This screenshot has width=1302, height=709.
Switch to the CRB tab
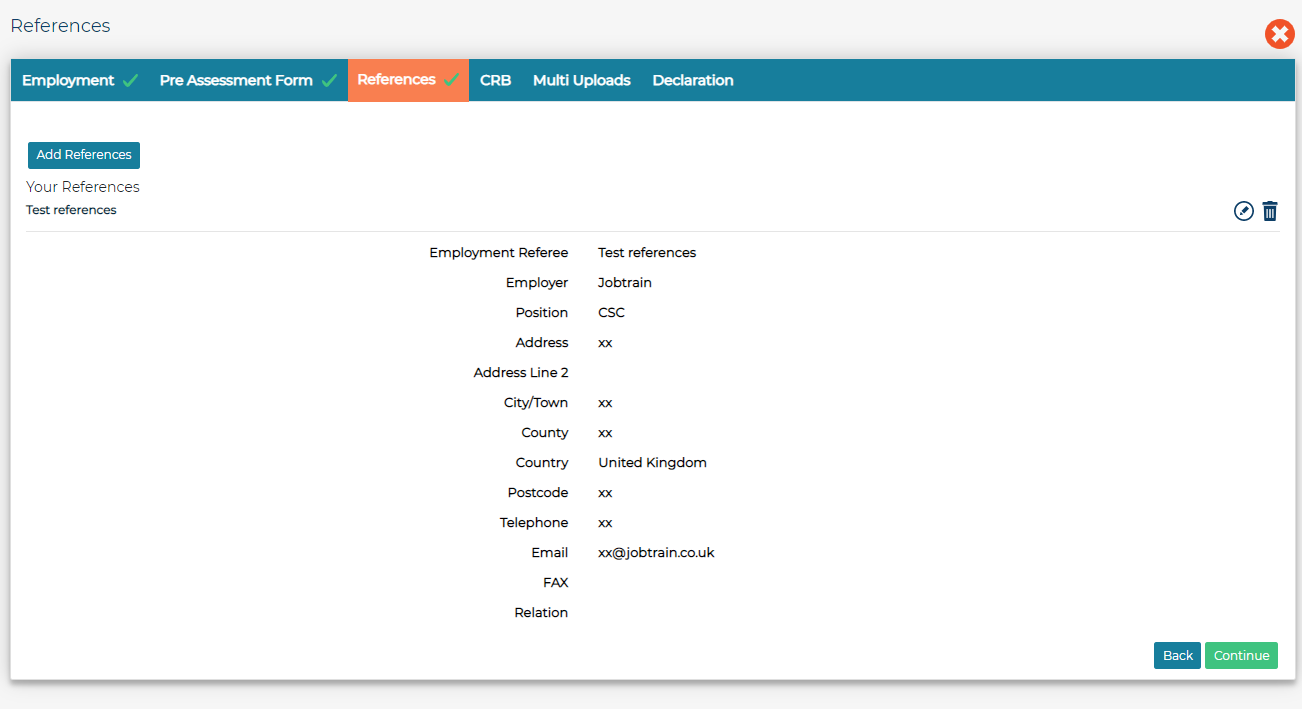click(495, 80)
